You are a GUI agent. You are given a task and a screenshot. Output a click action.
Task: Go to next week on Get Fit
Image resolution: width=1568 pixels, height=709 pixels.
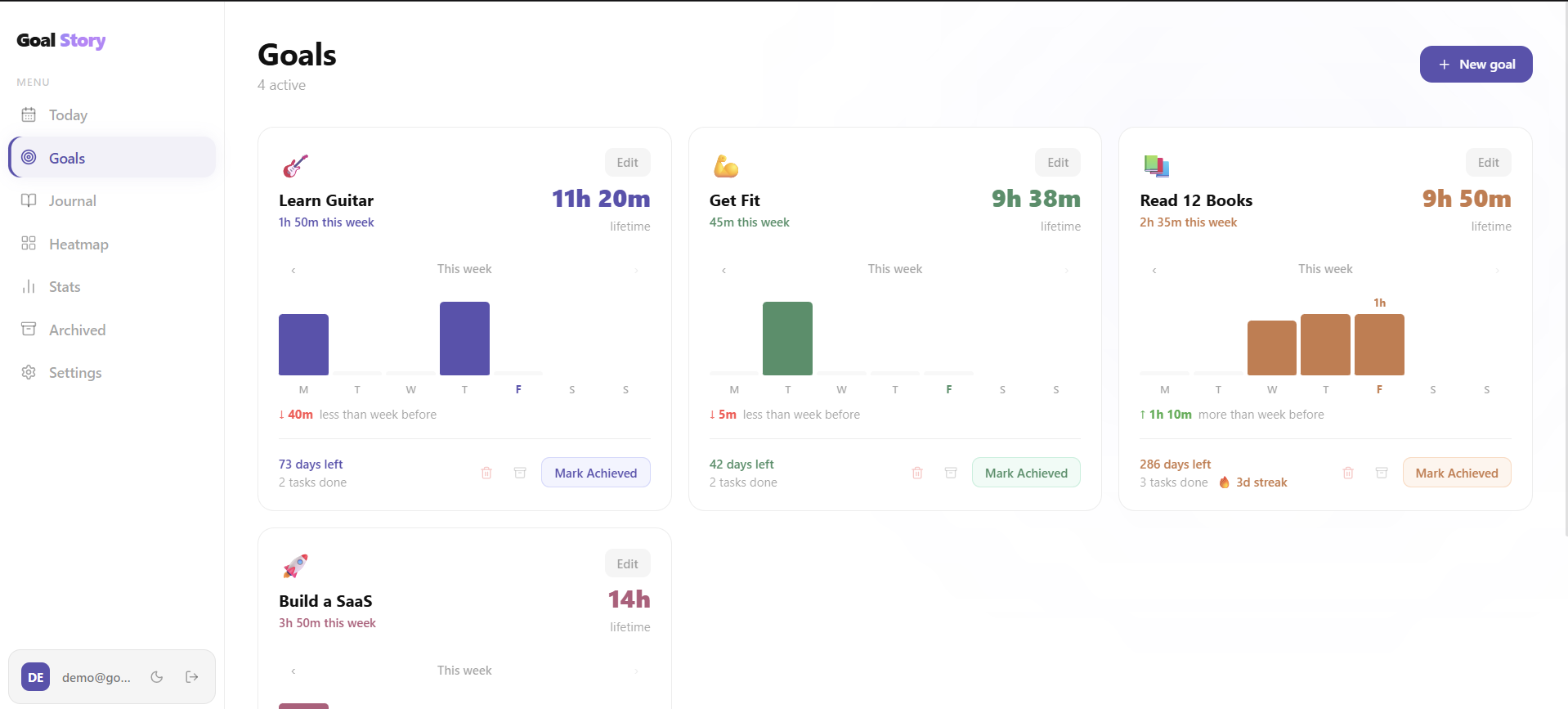1067,270
